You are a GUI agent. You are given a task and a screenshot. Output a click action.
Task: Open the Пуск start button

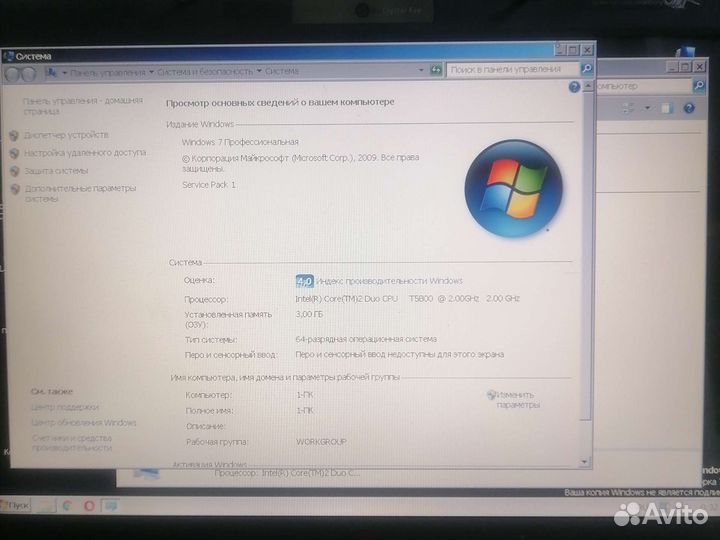click(15, 506)
